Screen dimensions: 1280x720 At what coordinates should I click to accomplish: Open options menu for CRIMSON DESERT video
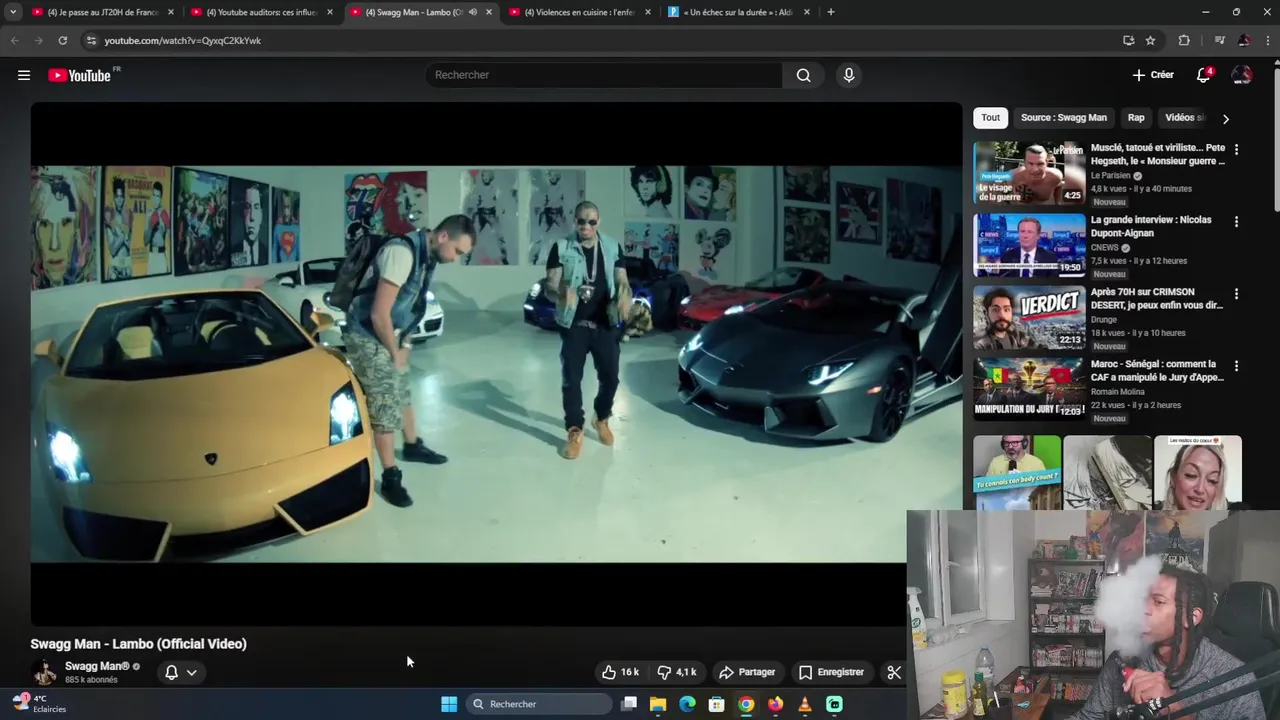[x=1236, y=294]
